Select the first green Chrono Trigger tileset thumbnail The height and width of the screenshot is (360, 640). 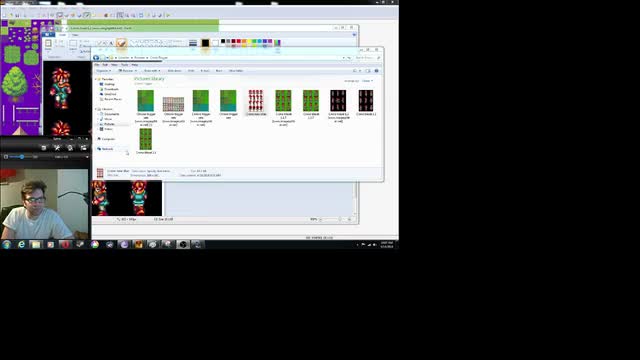[x=146, y=100]
